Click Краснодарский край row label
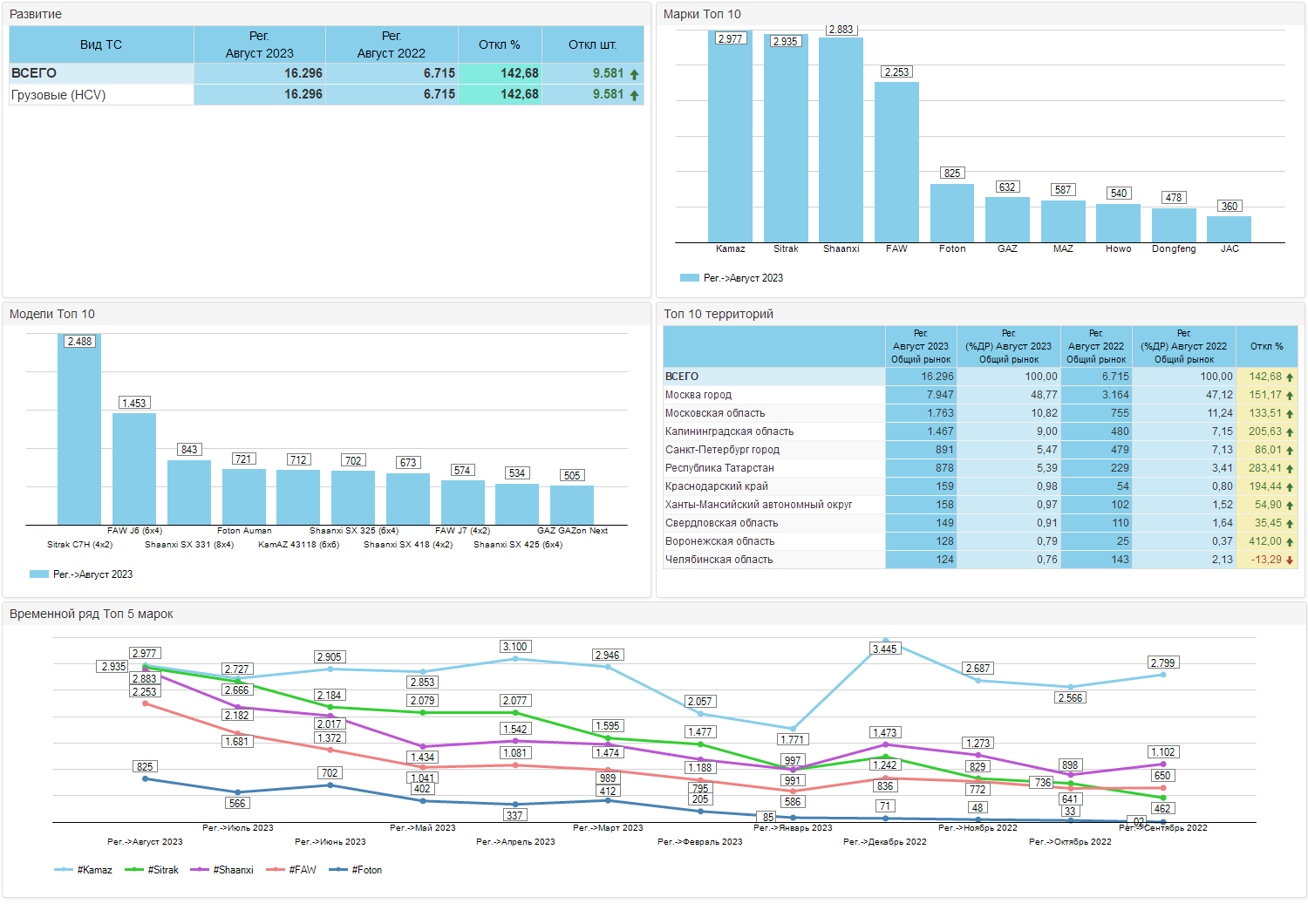Screen dimensions: 1308x924 (x=717, y=486)
